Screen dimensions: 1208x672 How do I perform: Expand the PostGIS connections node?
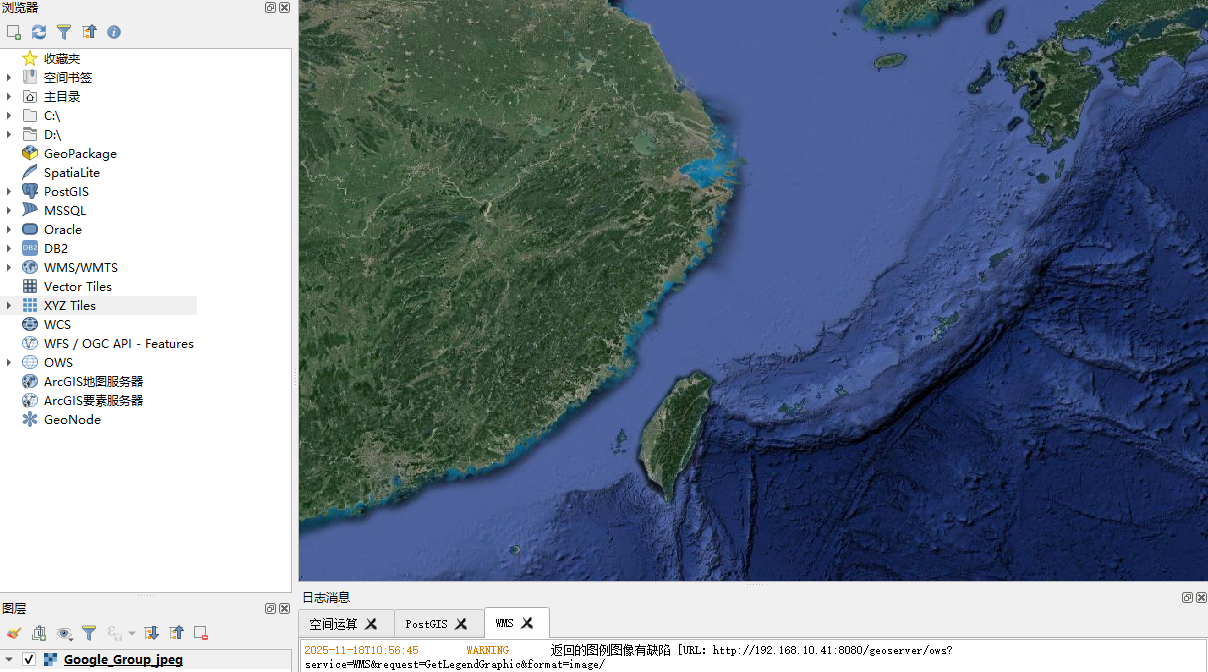click(9, 192)
